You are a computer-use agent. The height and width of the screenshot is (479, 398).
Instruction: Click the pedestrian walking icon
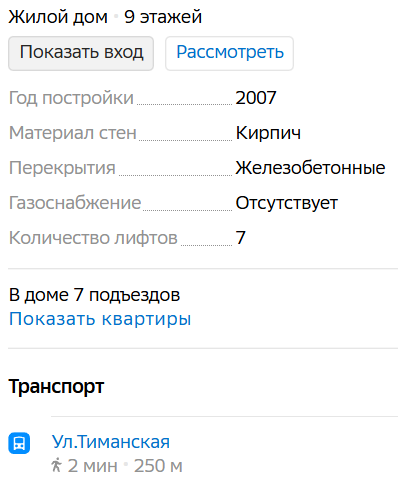point(56,465)
